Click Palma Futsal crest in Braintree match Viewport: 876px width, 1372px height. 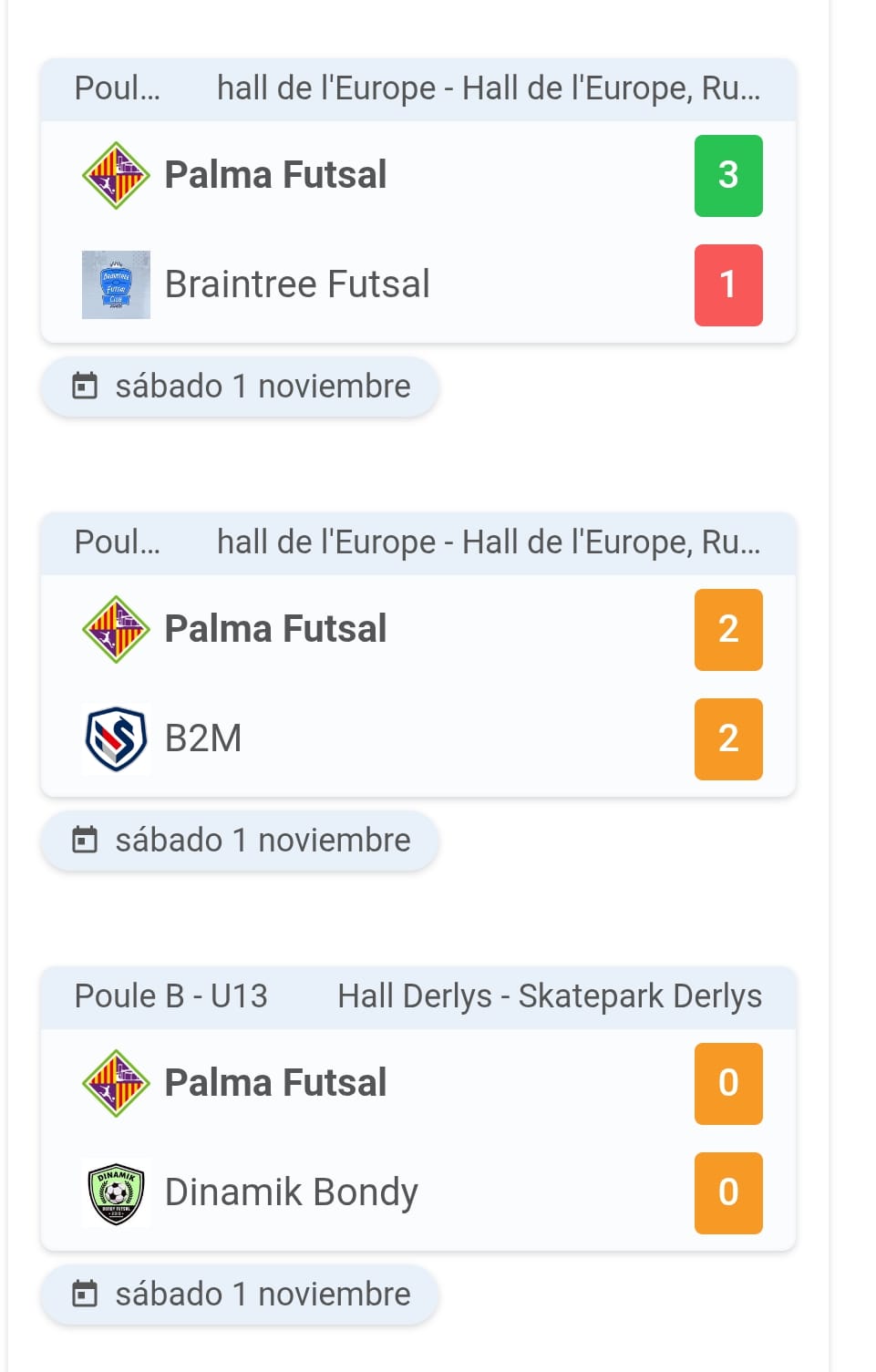coord(116,175)
